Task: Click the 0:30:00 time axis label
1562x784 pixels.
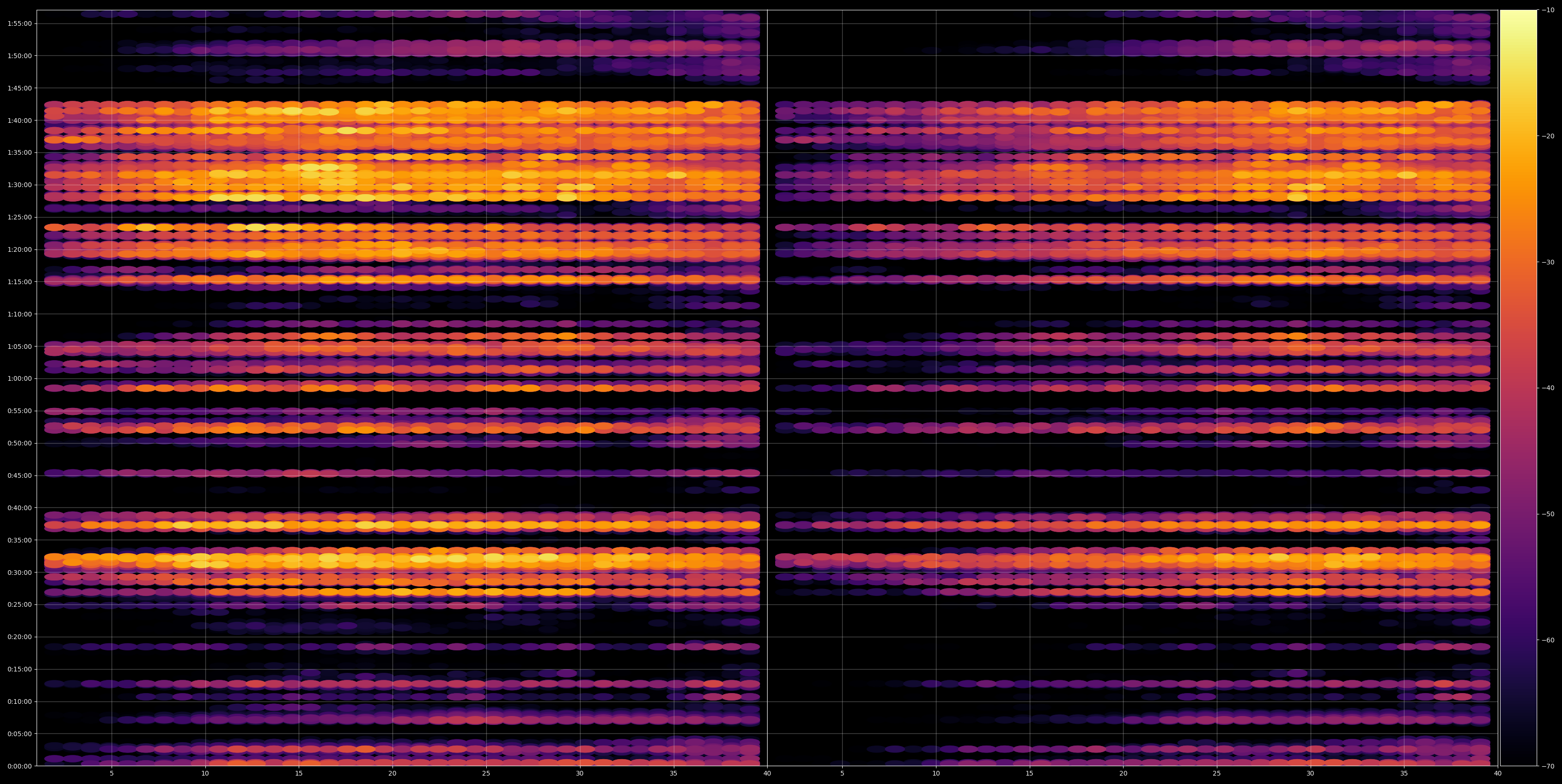Action: coord(19,573)
